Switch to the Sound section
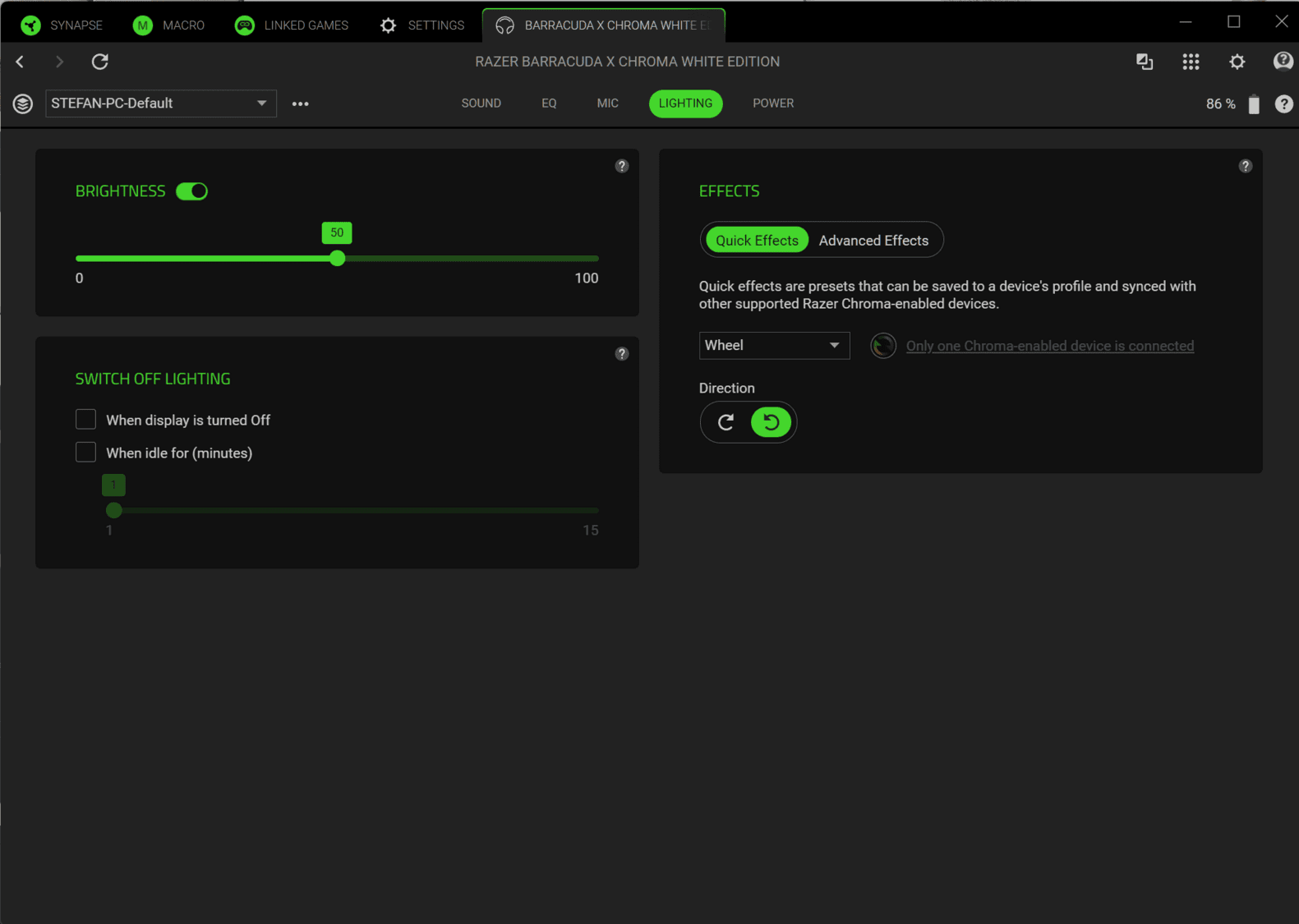Screen dimensions: 1299x924 481,103
